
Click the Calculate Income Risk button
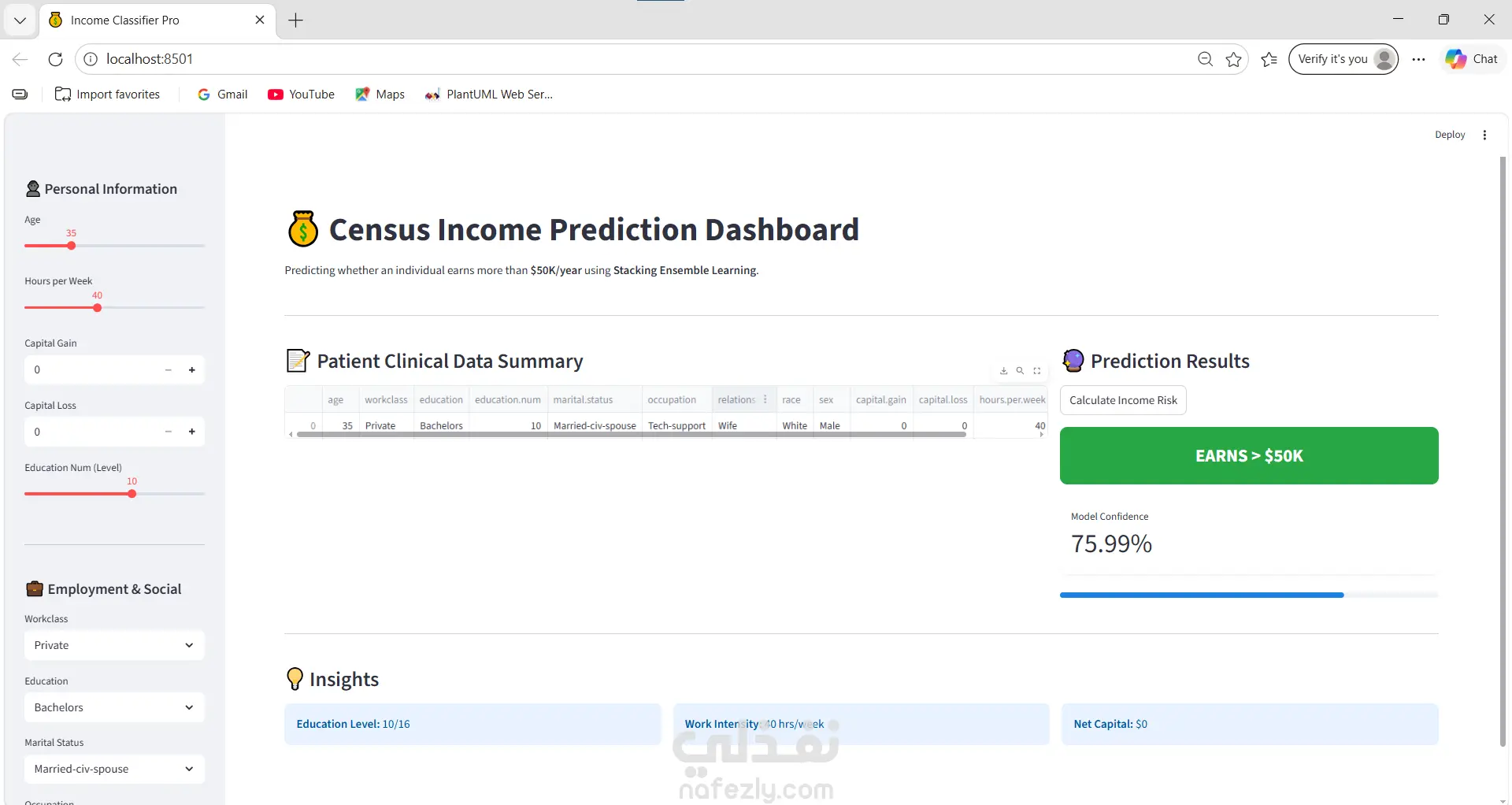pyautogui.click(x=1123, y=400)
